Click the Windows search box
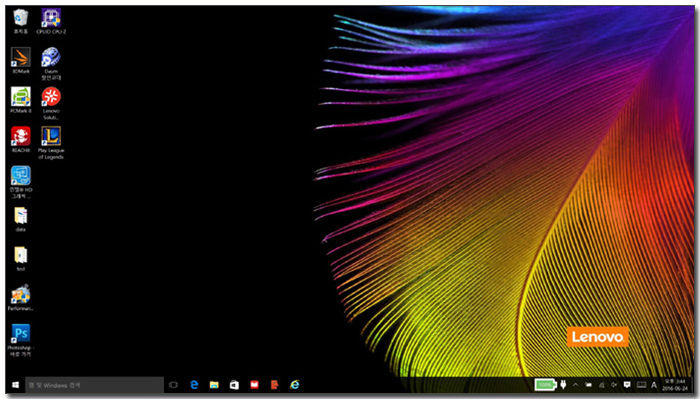Screen dimensions: 700x399 click(x=94, y=385)
